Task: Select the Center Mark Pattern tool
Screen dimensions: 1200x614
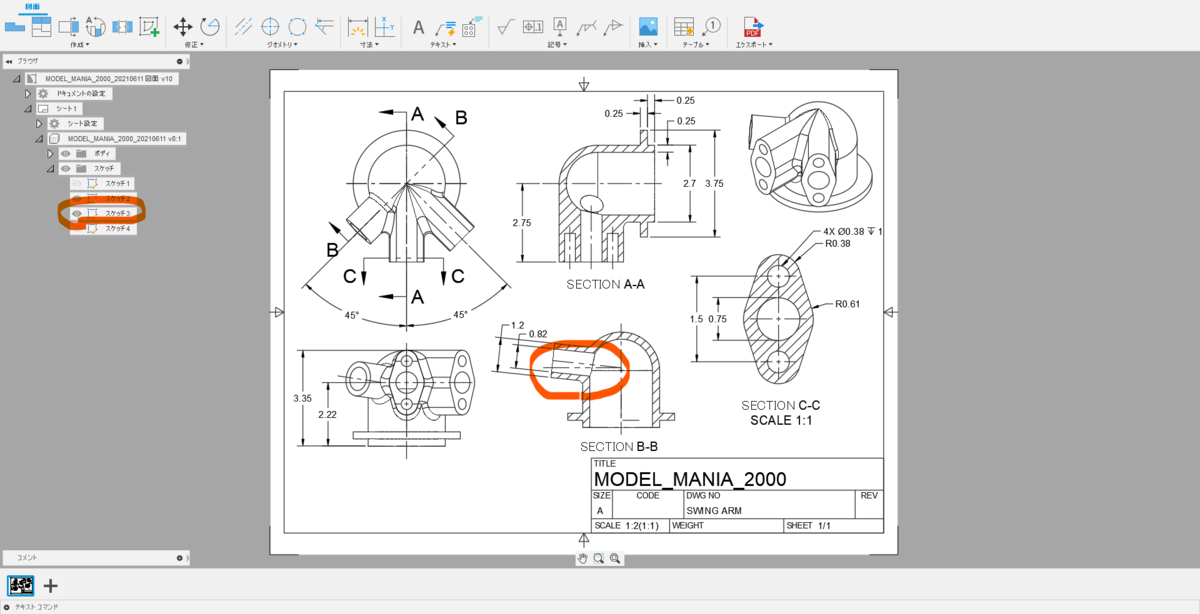Action: pos(298,26)
